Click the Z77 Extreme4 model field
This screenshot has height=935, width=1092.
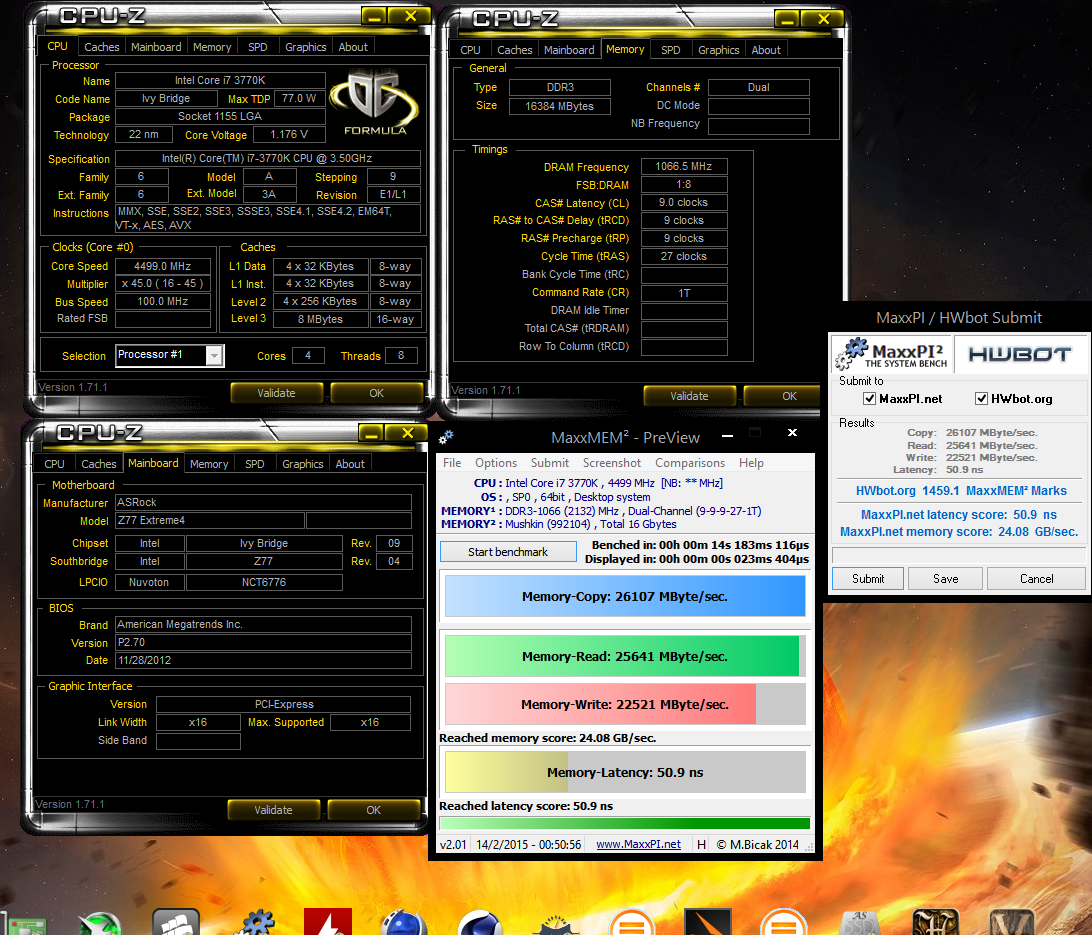[x=210, y=520]
